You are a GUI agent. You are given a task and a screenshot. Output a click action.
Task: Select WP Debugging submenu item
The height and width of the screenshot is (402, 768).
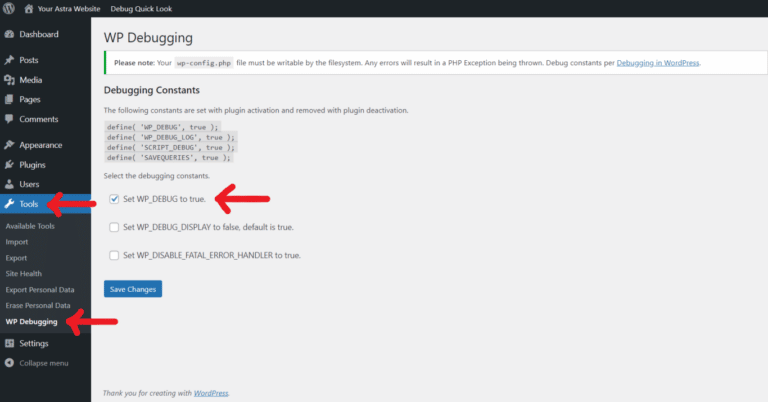31,322
